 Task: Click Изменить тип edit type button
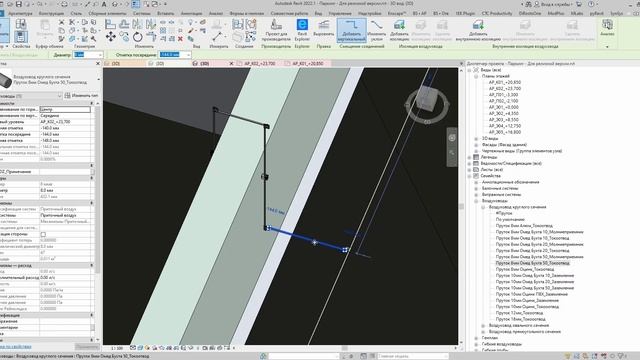81,96
